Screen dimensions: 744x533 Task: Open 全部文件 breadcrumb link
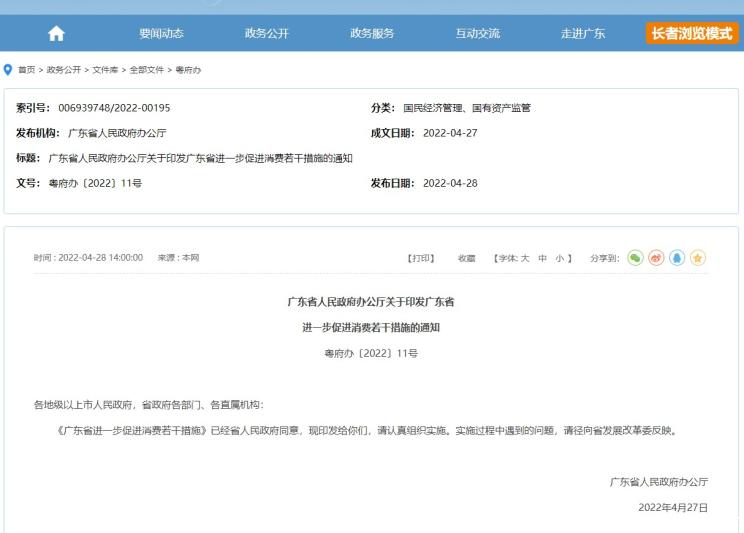(x=145, y=68)
